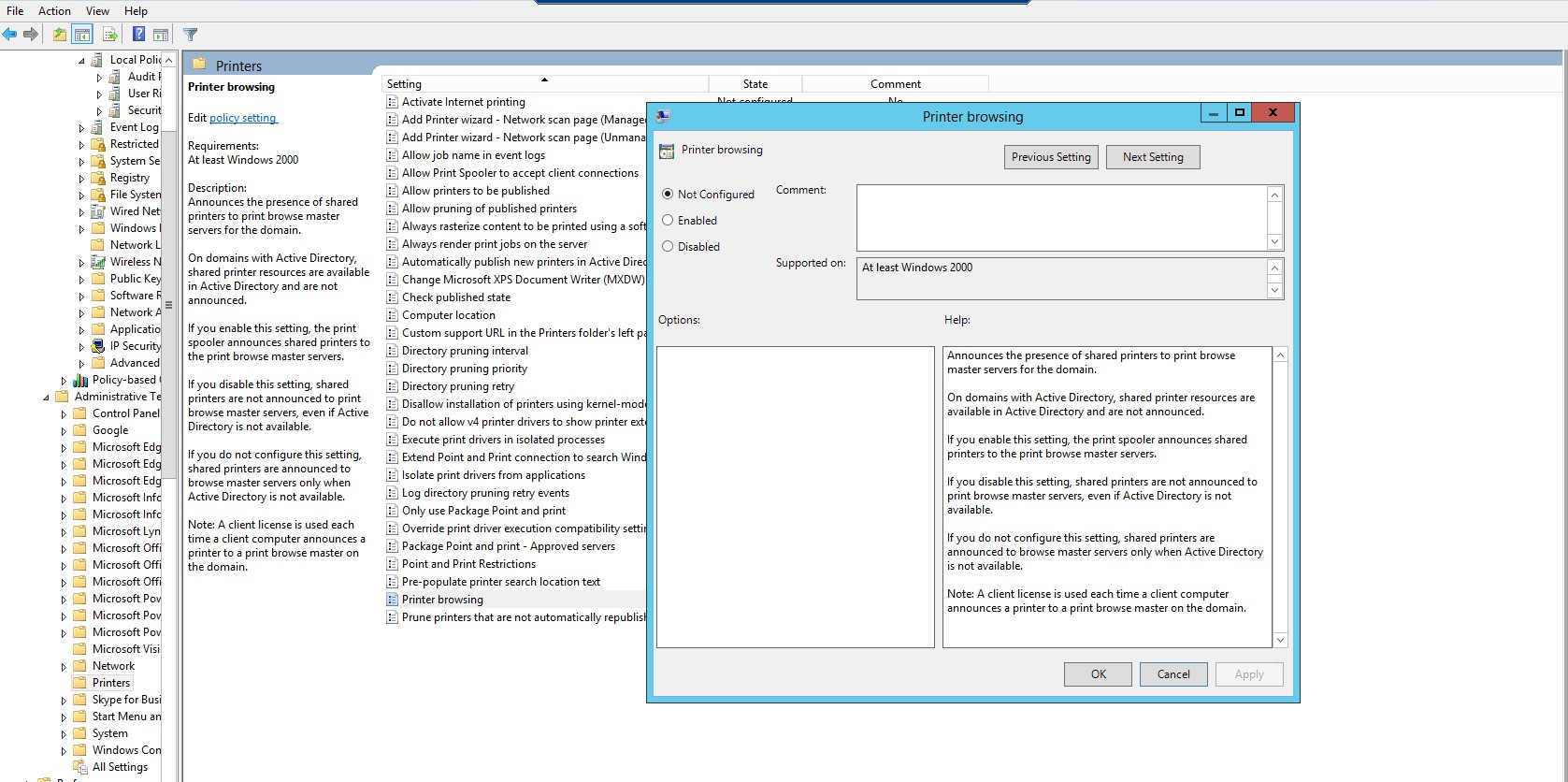Click the Policy-based chart icon in tree
The height and width of the screenshot is (782, 1568).
(80, 380)
